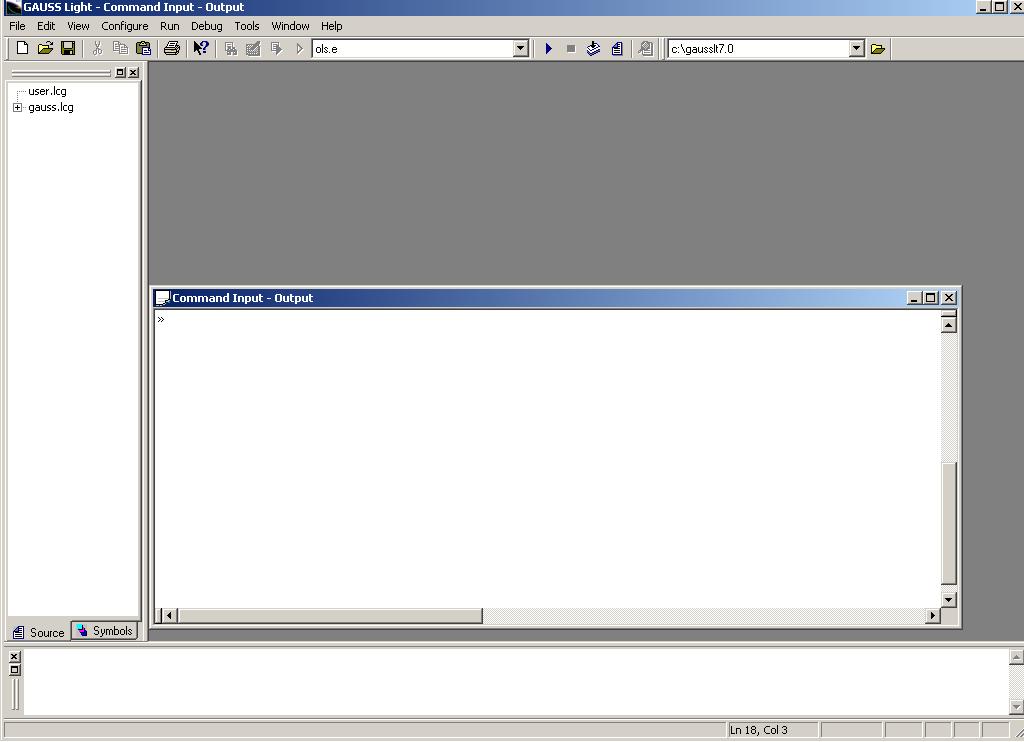Minimize the Command Input - Output window
The height and width of the screenshot is (742, 1024).
914,298
